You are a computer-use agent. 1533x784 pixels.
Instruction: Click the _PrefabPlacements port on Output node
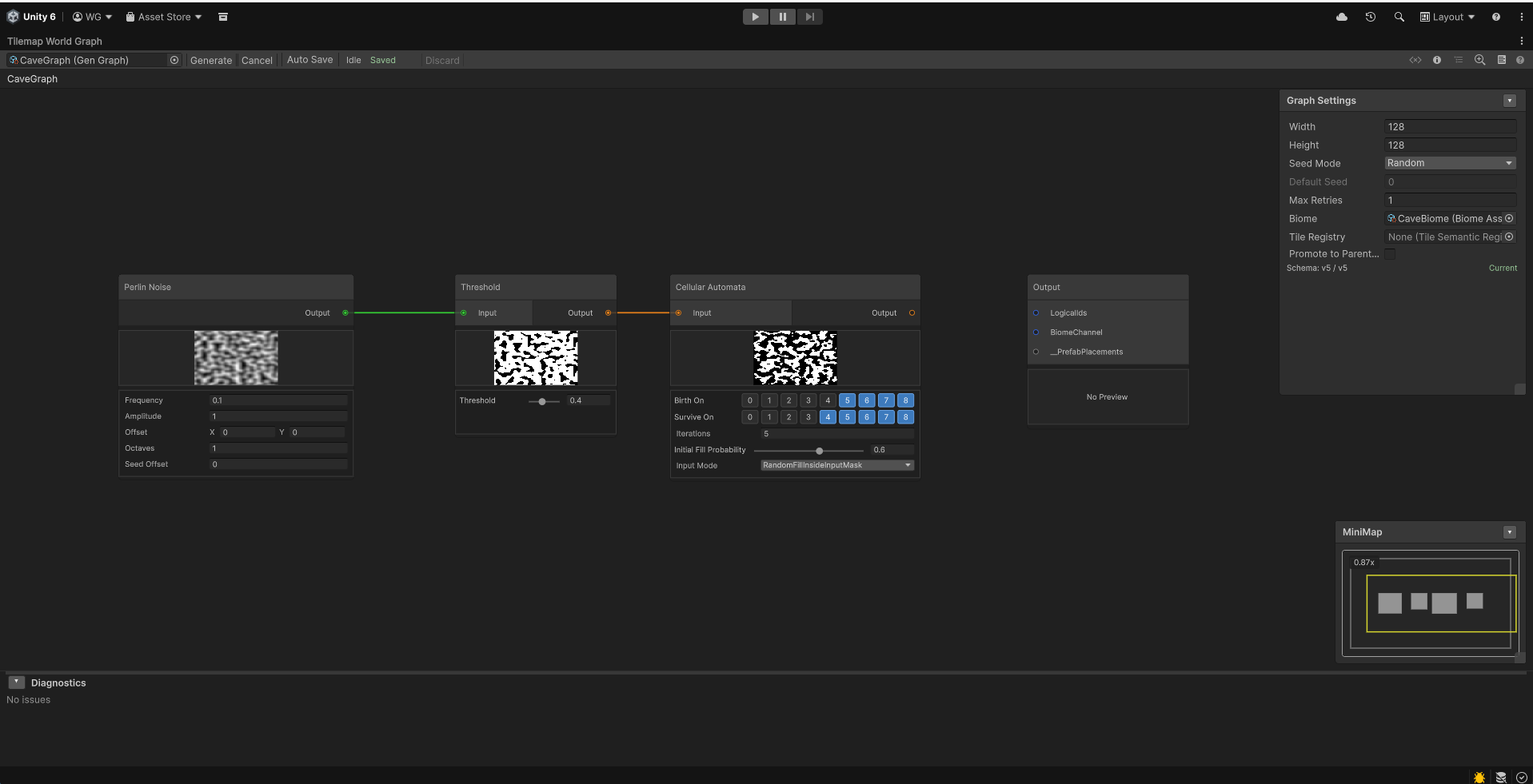tap(1036, 352)
